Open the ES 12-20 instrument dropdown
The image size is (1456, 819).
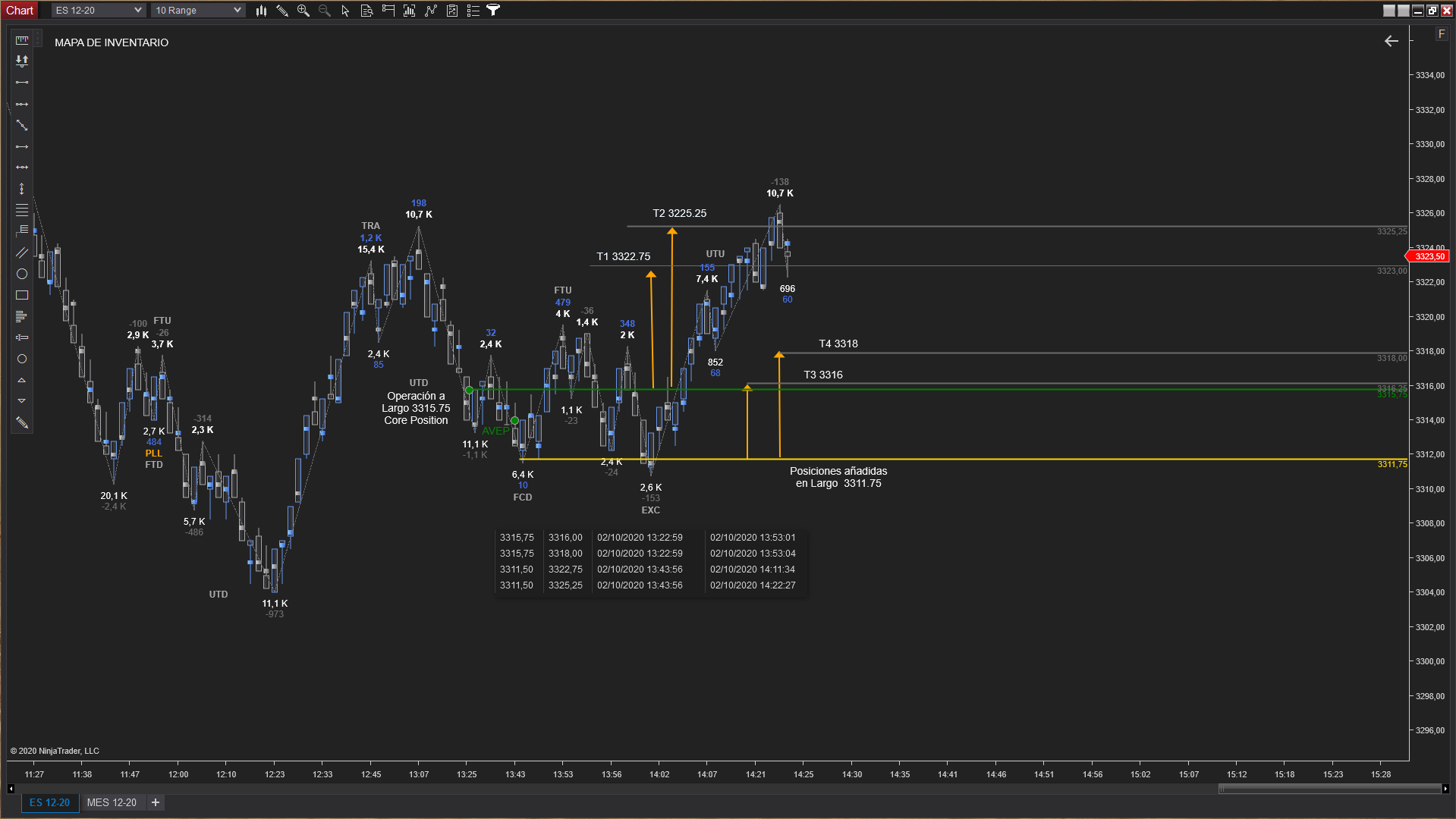(x=98, y=11)
